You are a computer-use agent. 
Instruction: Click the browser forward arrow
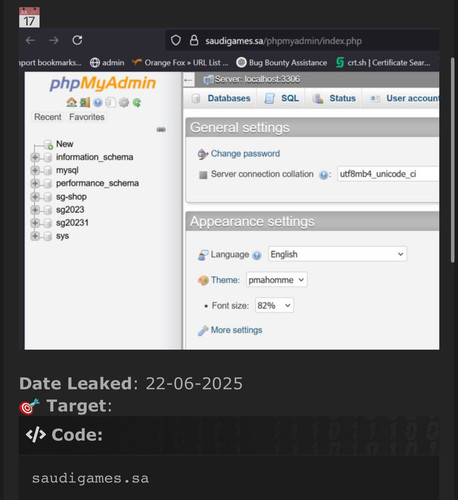click(54, 40)
